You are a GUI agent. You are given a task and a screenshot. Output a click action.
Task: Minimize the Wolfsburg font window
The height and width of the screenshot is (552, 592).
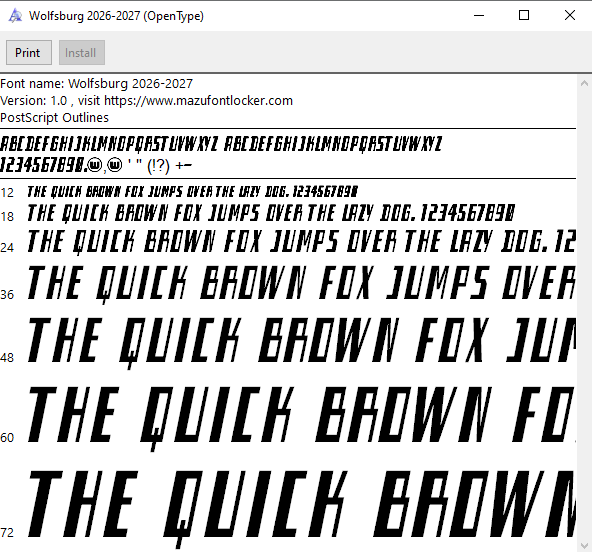click(x=479, y=15)
